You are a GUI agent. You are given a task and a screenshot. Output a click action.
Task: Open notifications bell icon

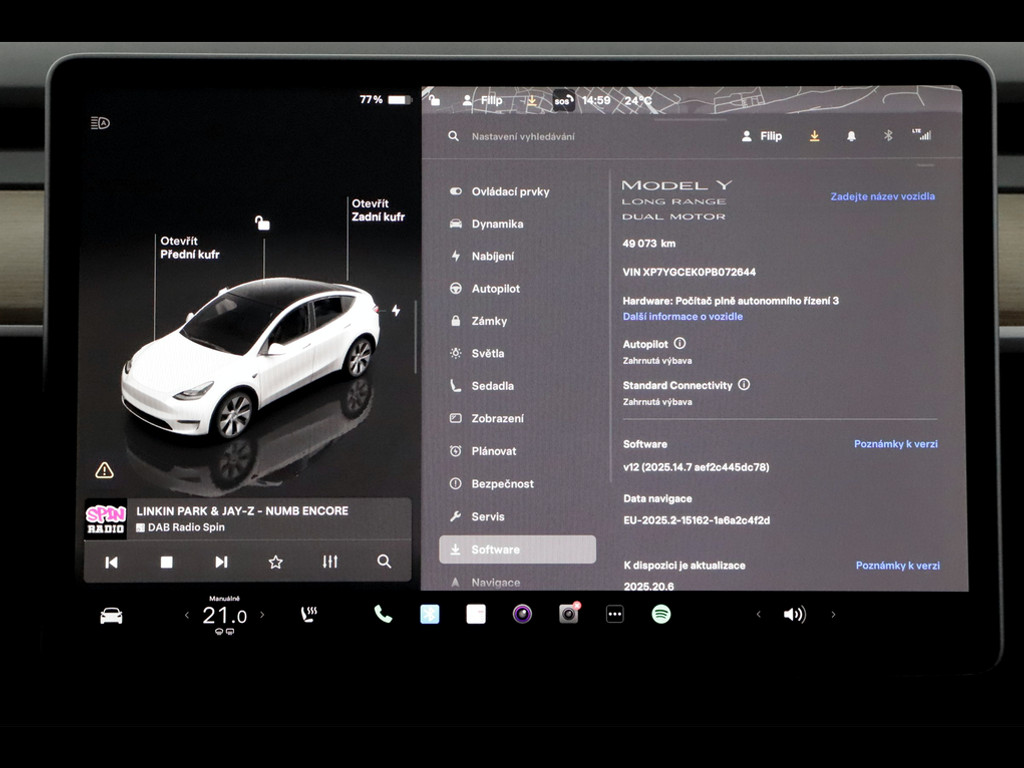click(851, 136)
